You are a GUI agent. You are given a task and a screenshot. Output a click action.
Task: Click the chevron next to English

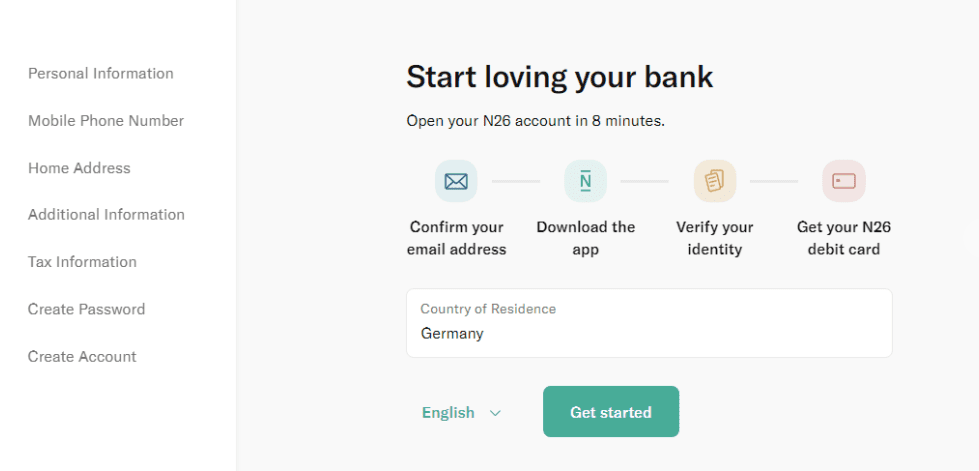point(495,413)
